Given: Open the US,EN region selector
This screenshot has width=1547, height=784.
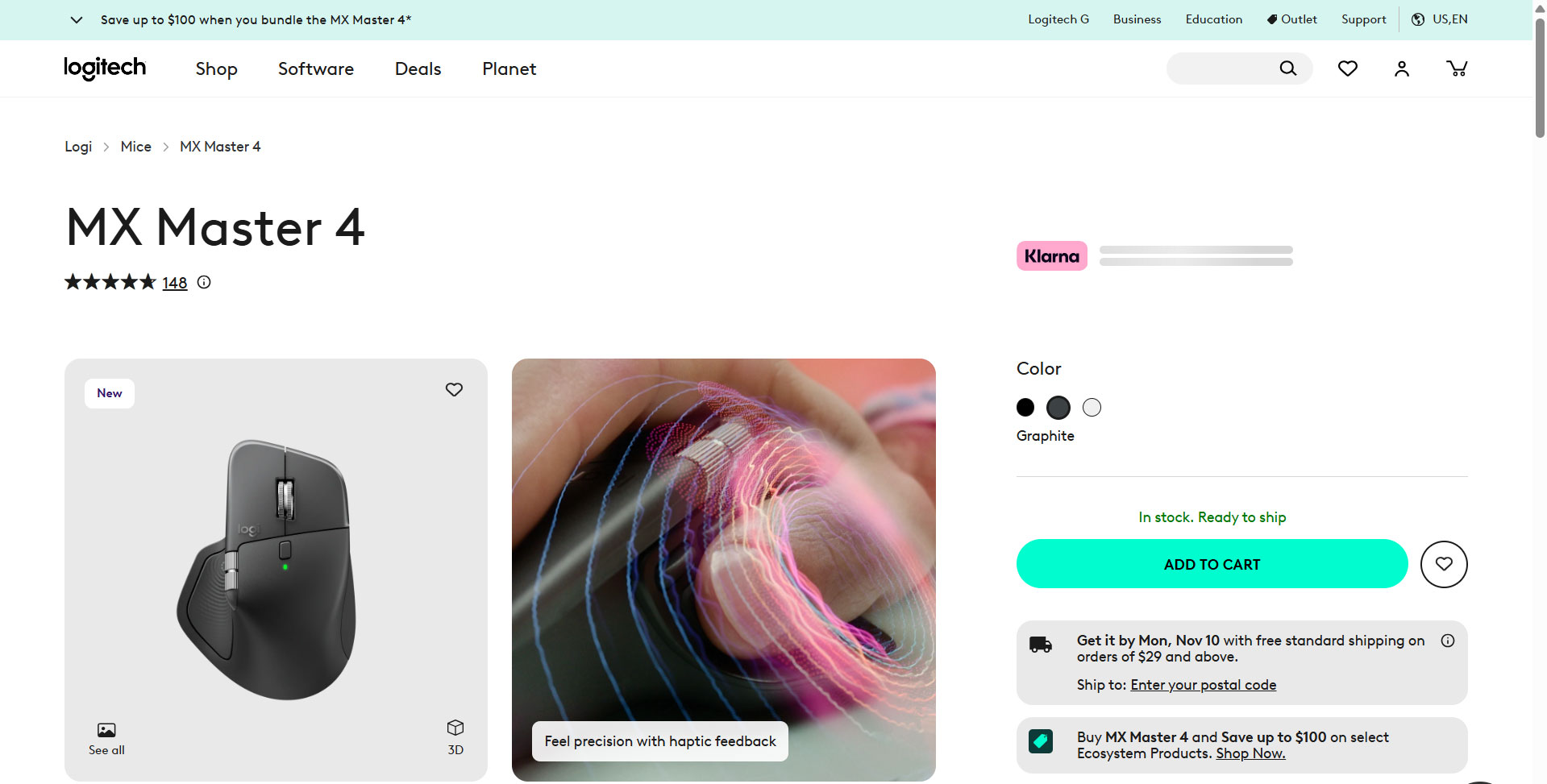Looking at the screenshot, I should [1440, 19].
